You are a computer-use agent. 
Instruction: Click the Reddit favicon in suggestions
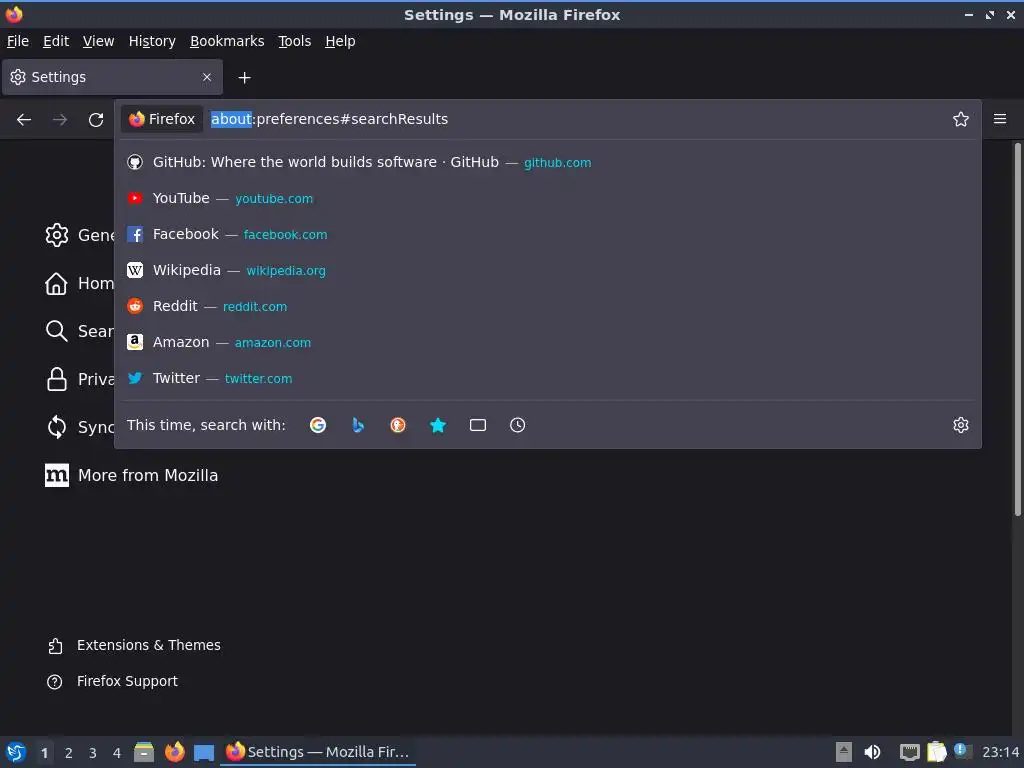(x=135, y=306)
